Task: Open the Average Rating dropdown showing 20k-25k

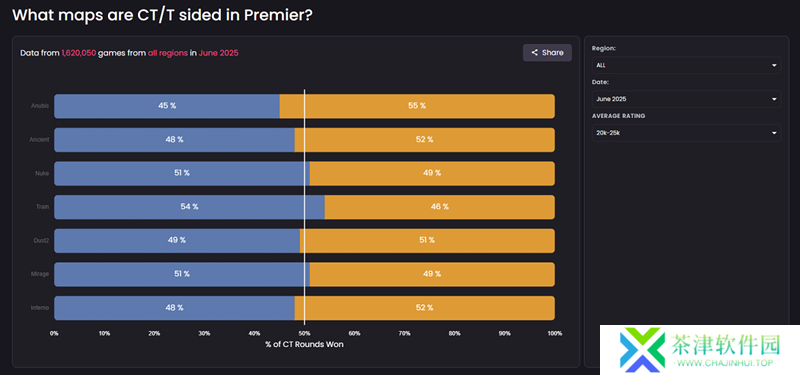Action: 686,133
